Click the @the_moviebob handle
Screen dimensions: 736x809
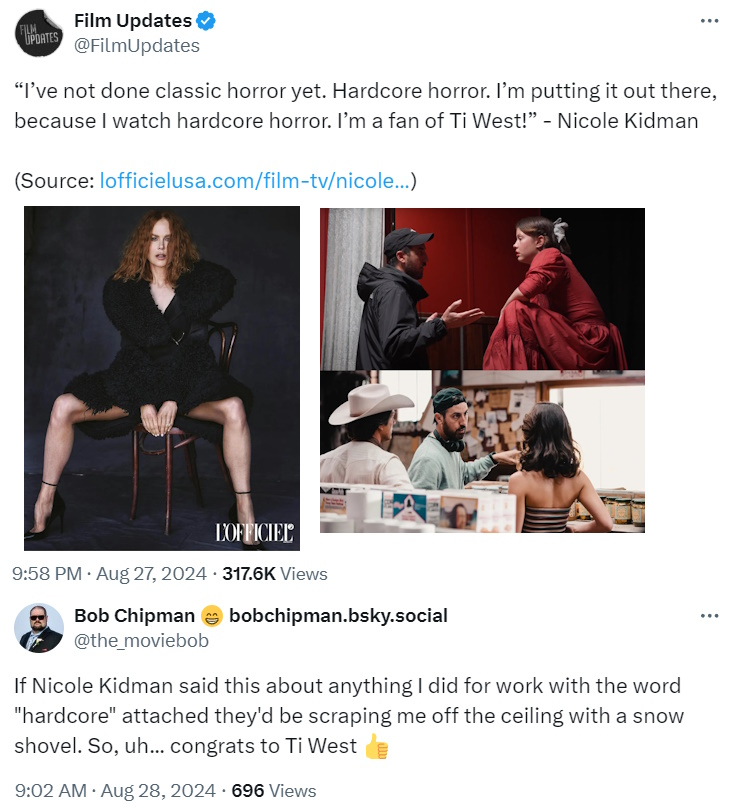(x=141, y=640)
